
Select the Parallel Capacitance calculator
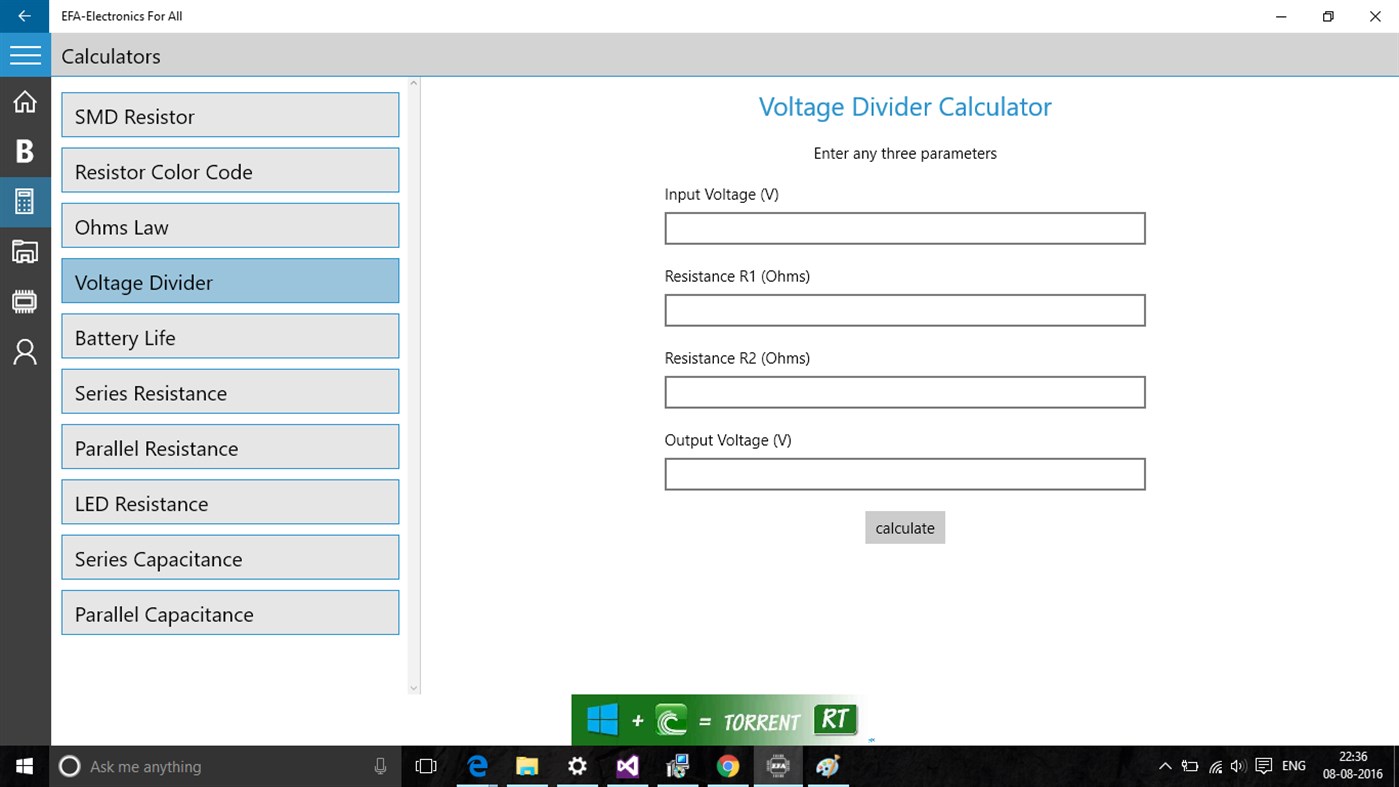(230, 613)
